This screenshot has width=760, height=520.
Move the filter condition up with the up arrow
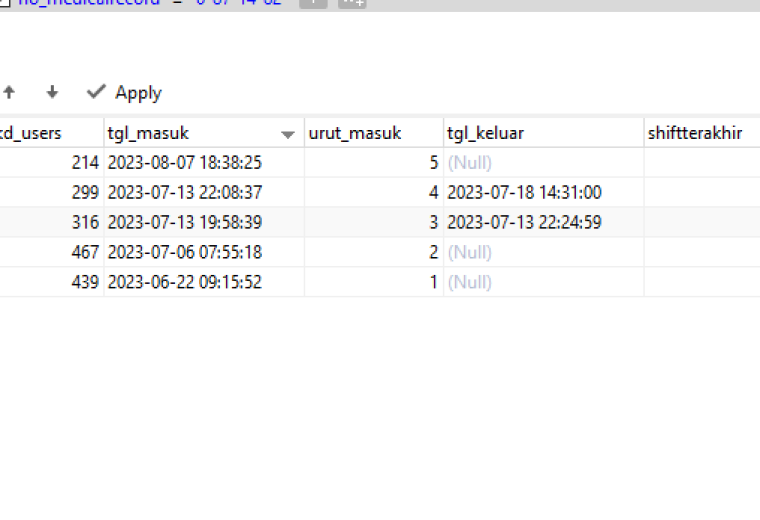9,92
